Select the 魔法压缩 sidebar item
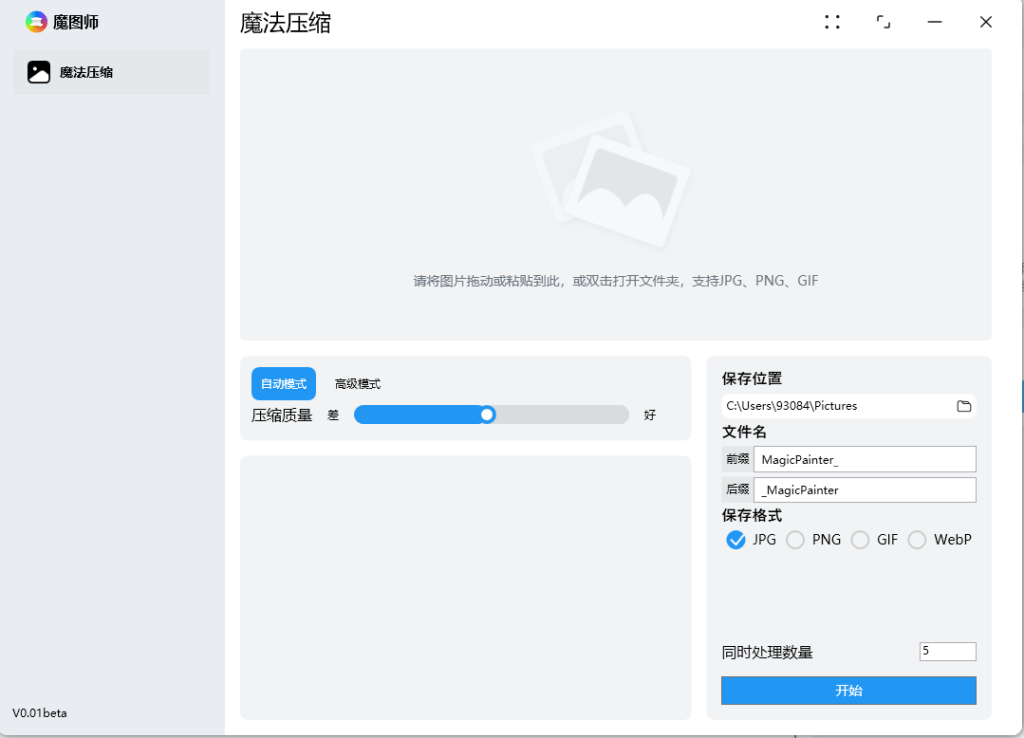 click(x=110, y=71)
